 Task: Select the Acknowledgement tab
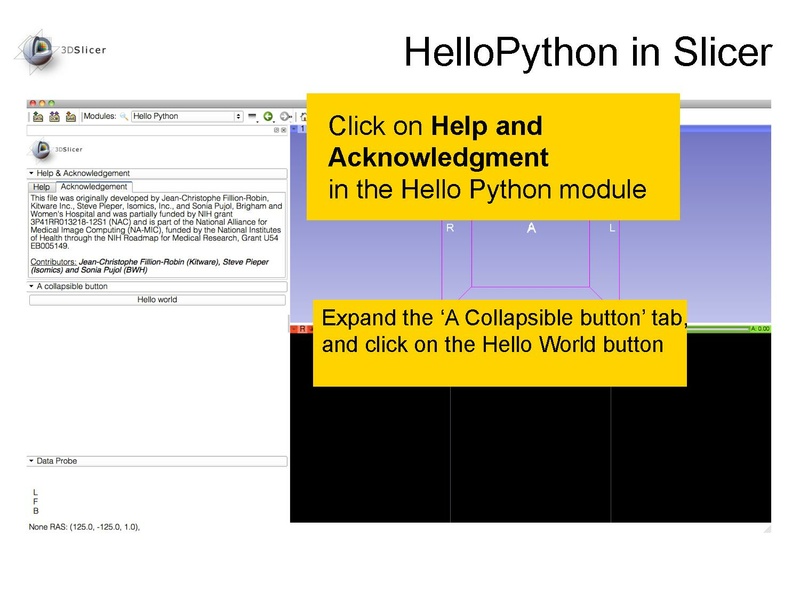tap(94, 187)
